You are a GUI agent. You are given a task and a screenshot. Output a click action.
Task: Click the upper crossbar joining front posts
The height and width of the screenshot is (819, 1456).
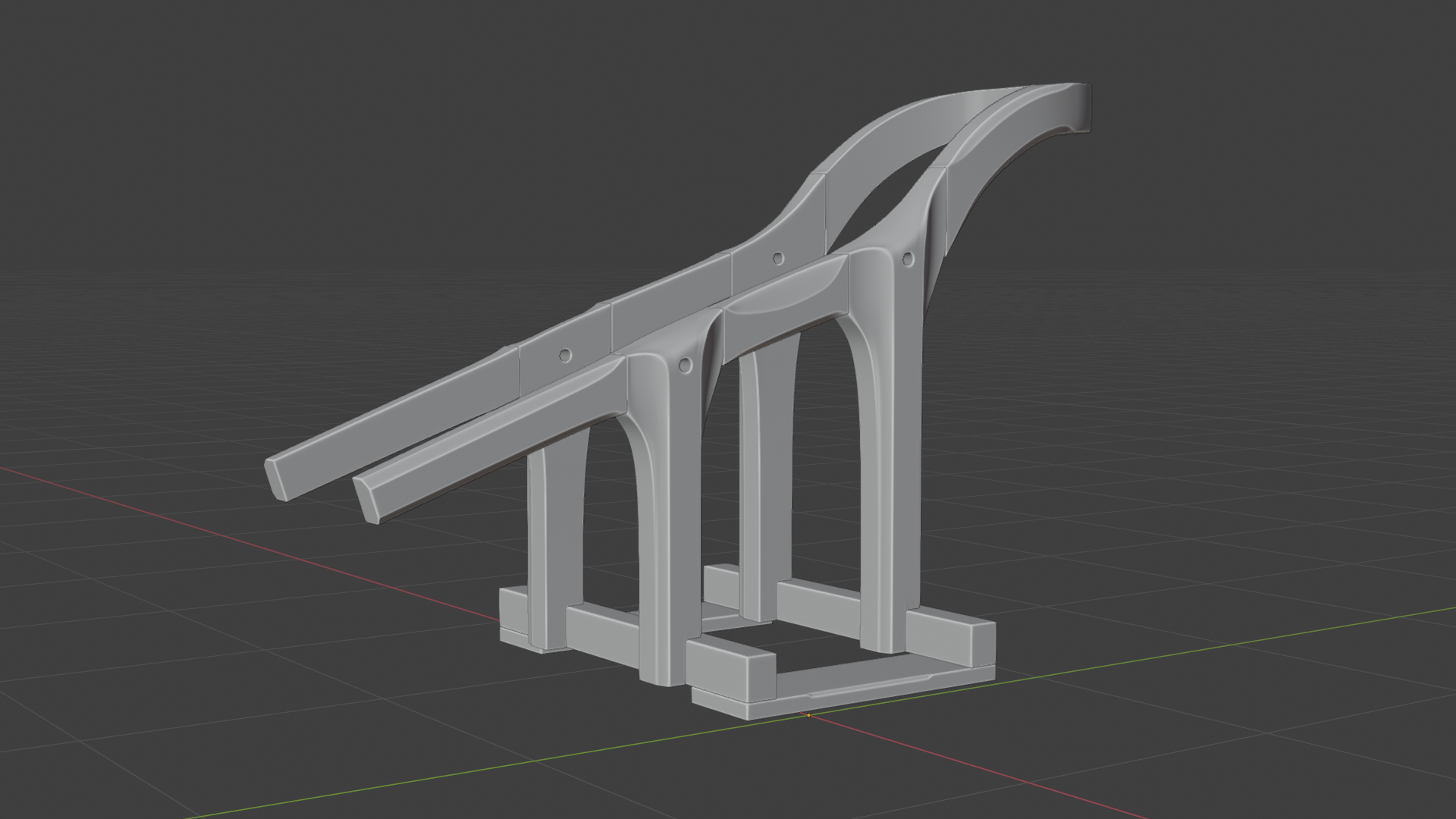[785, 311]
